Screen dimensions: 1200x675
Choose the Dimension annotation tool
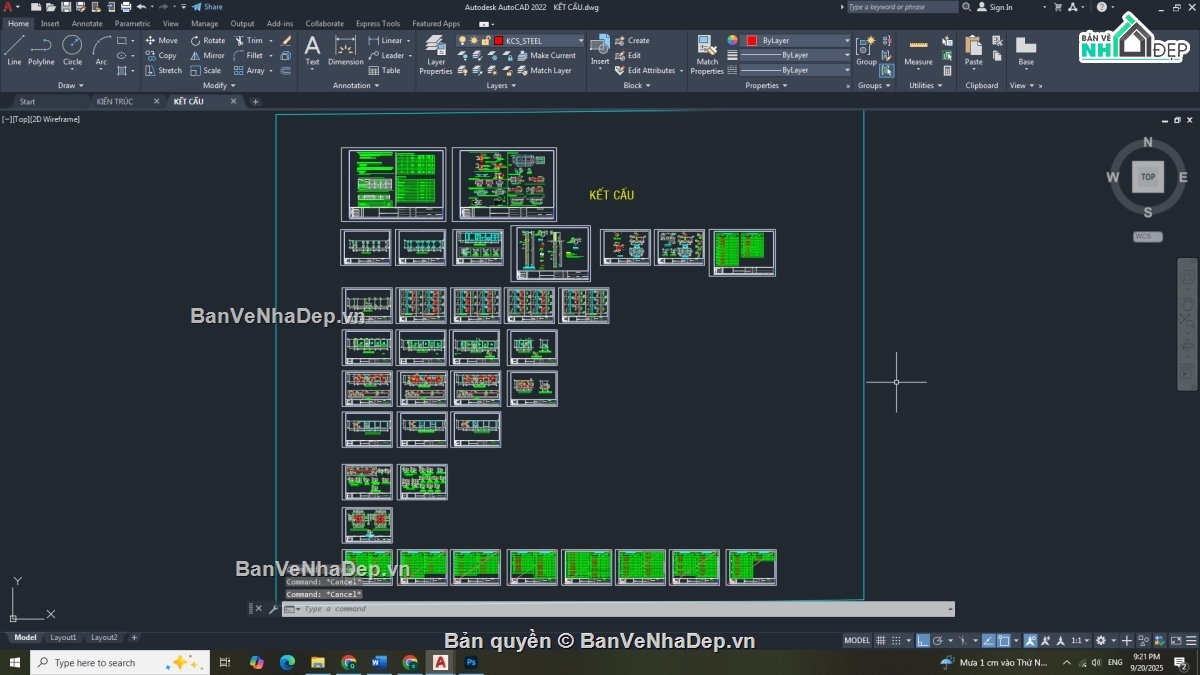click(x=346, y=51)
